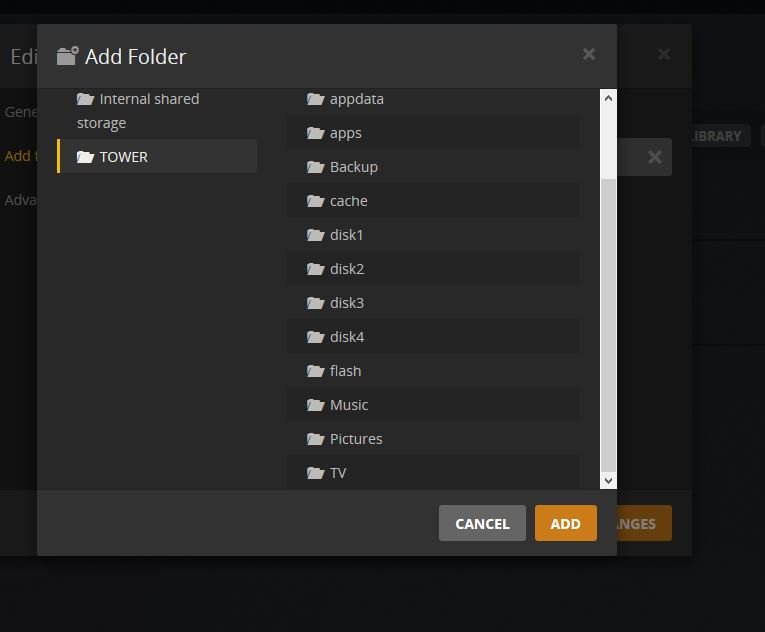Viewport: 765px width, 632px height.
Task: Select Internal shared storage location
Action: 157,111
